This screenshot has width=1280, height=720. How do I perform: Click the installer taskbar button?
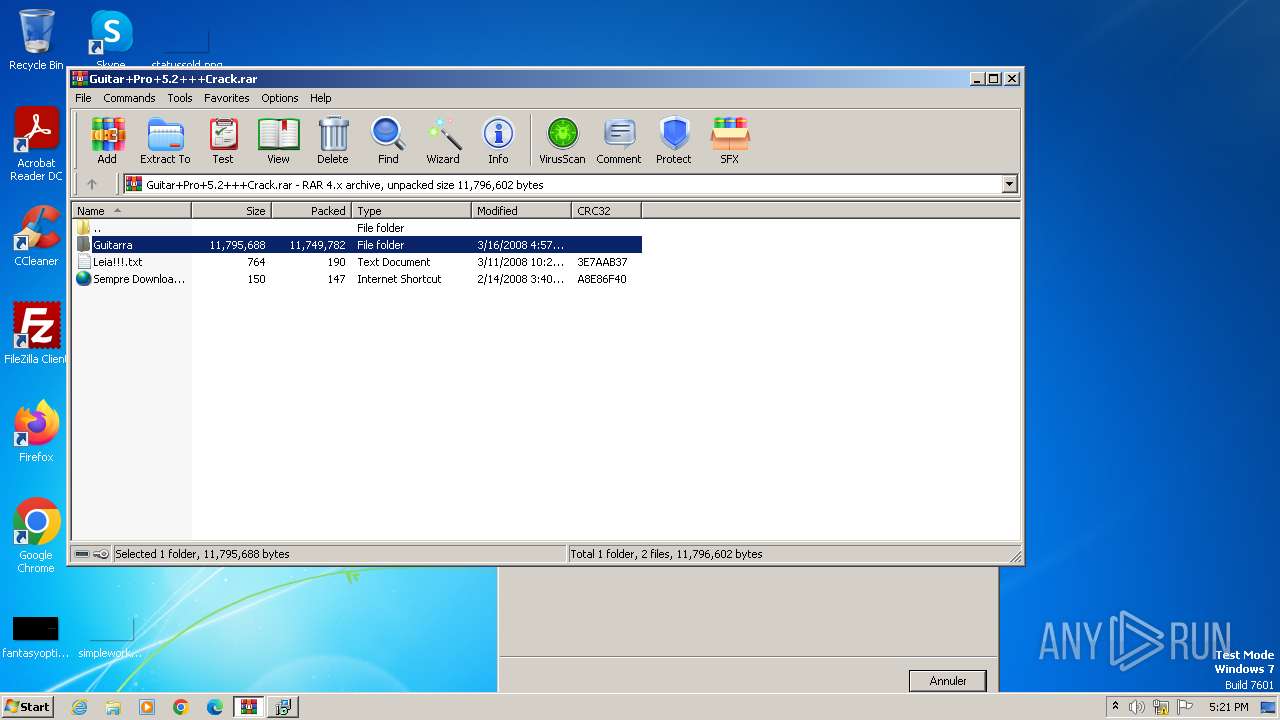tap(283, 707)
